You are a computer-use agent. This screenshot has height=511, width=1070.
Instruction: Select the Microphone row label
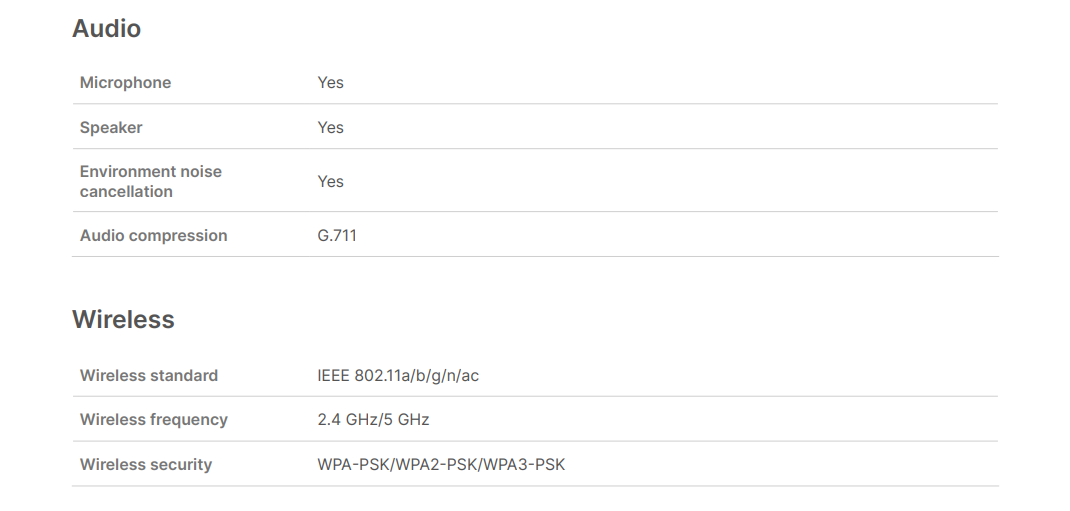click(x=125, y=83)
